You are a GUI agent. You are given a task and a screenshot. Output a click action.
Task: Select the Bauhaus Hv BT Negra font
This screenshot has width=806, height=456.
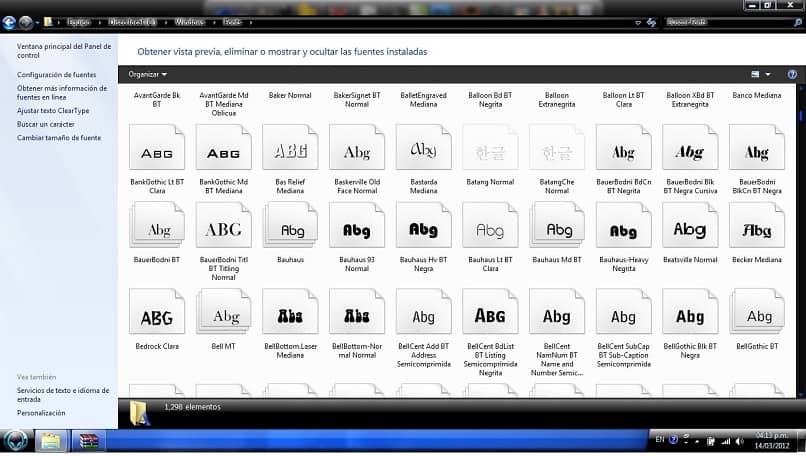[x=424, y=225]
